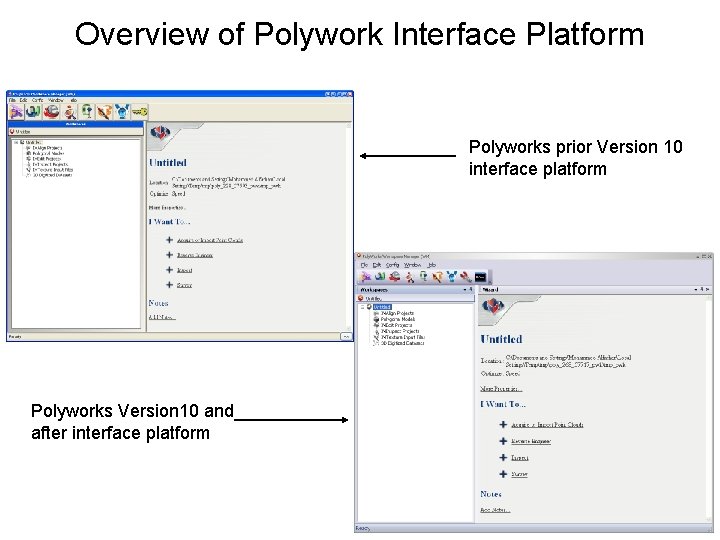Open the red IMEdit icon in Version 10 toolbar
Viewport: 720px width, 540px height.
[394, 276]
